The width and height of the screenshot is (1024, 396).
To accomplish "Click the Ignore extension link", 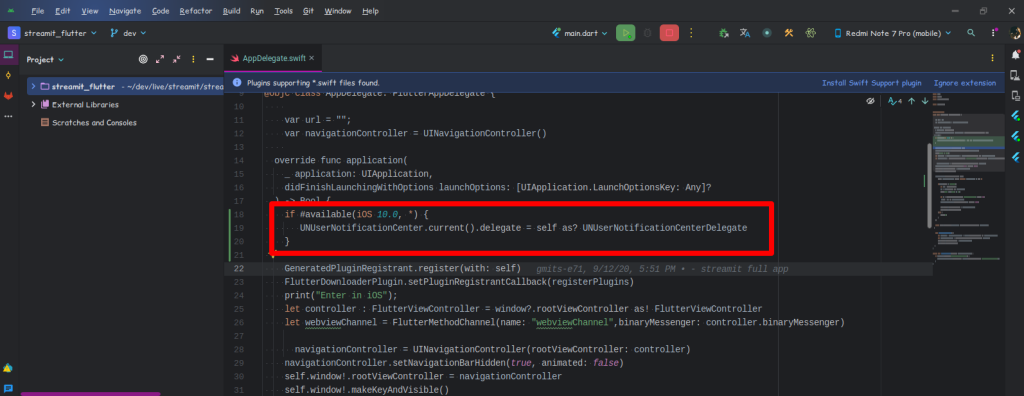I will 965,83.
